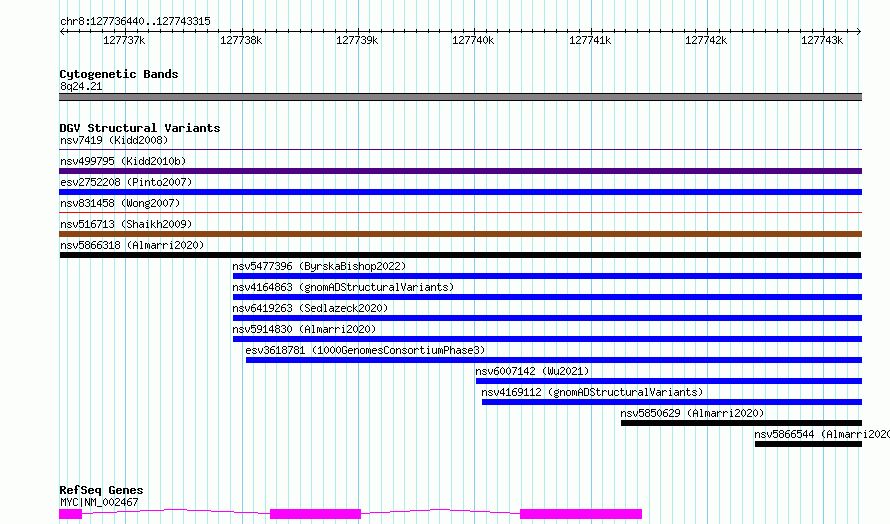This screenshot has height=524, width=890.
Task: Click the blue nsv5914830 variant bar
Action: [x=547, y=339]
